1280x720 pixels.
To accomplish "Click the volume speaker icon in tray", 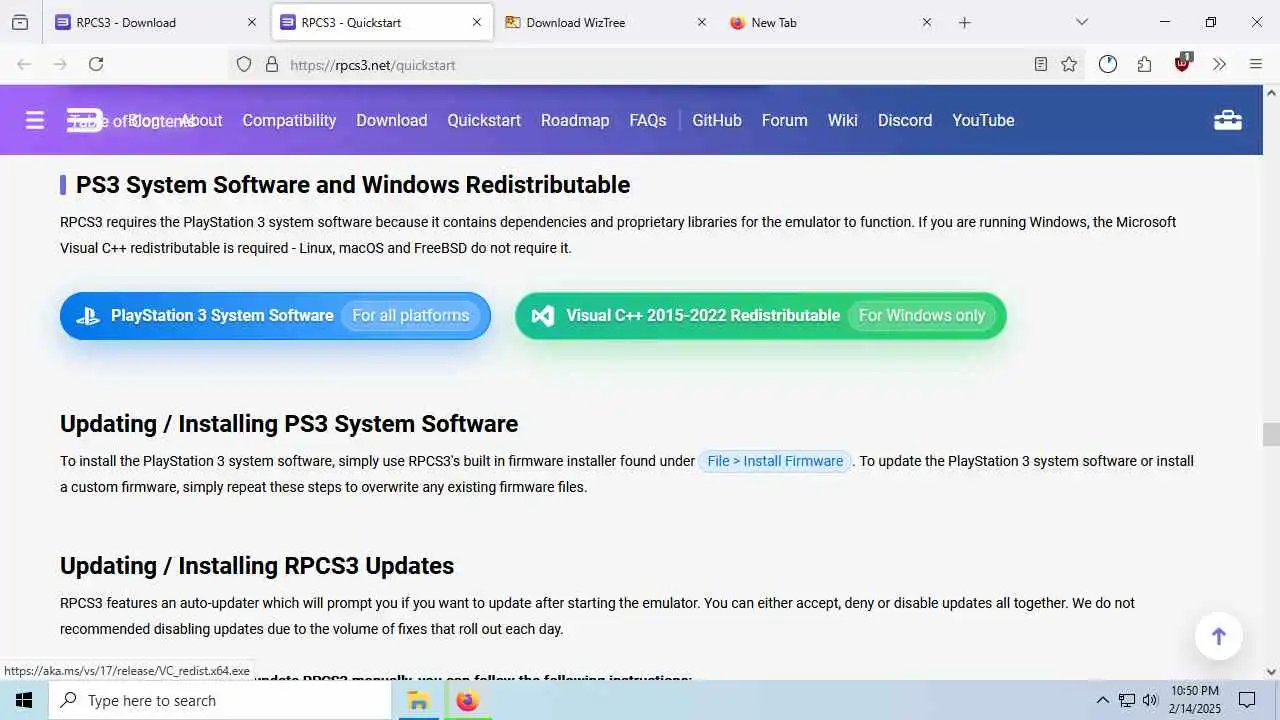I will 1150,700.
